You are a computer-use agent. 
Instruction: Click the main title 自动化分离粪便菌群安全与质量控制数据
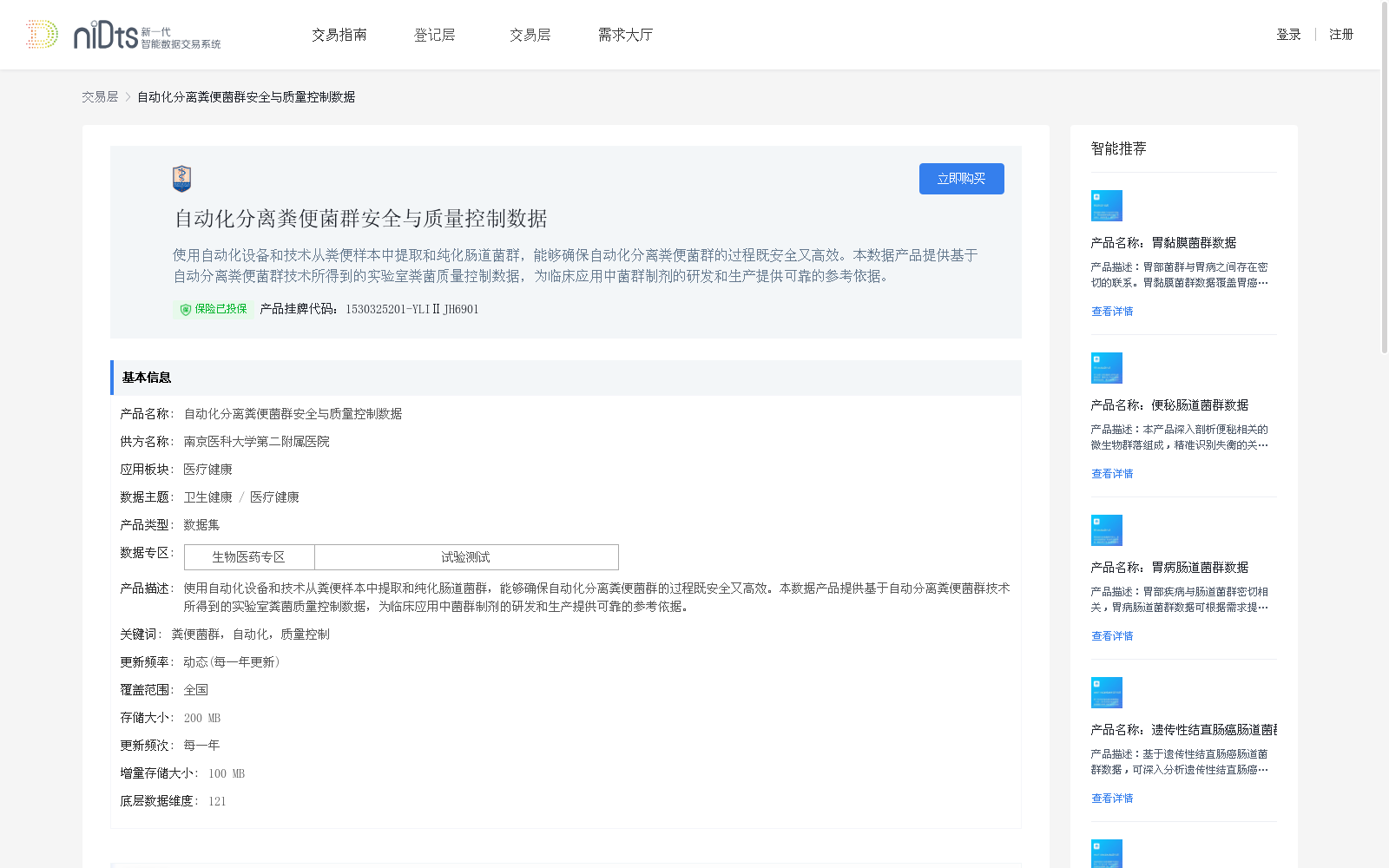[361, 219]
